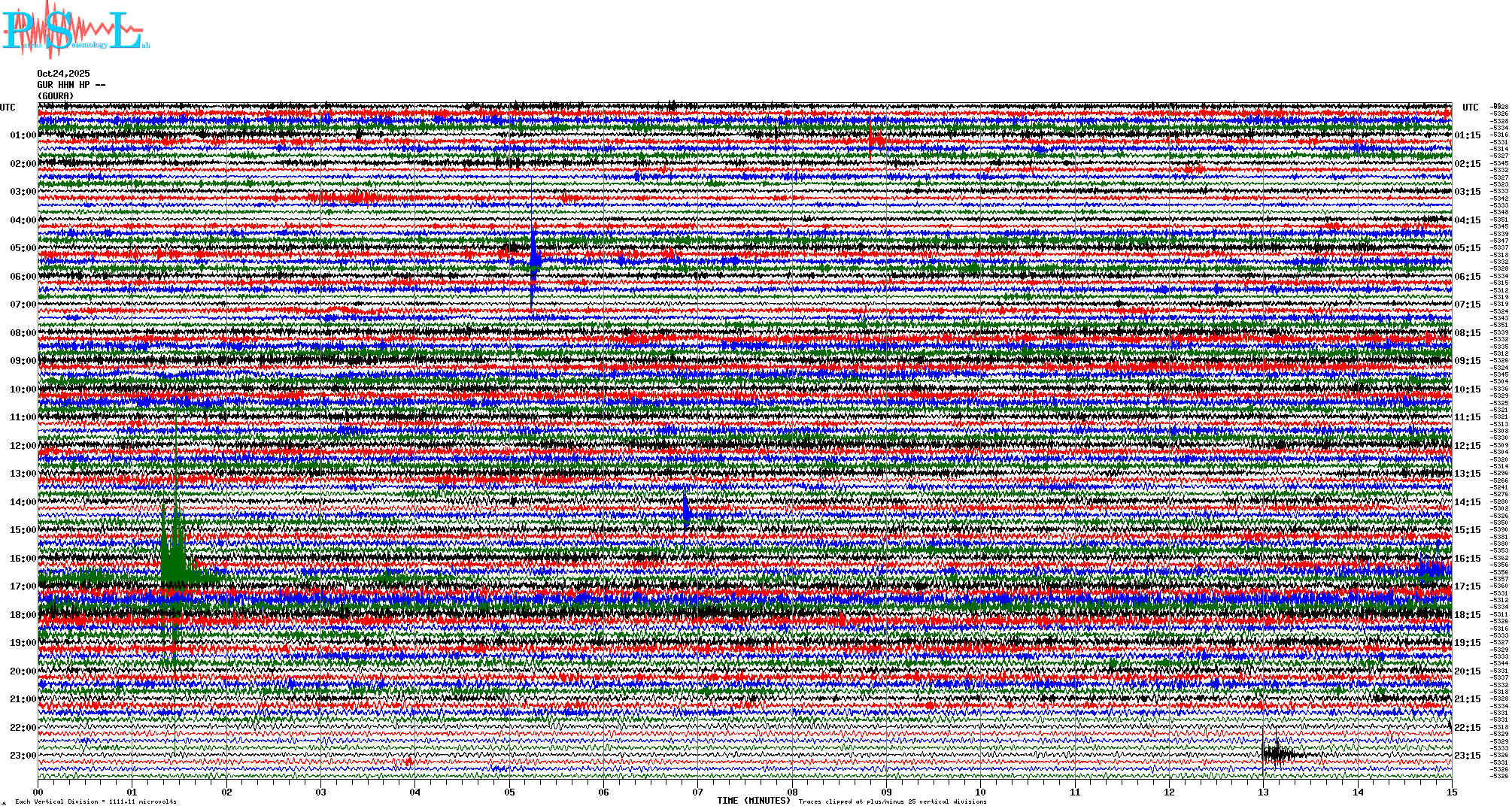Click the TIME (MINUTES) axis title
1512x812 pixels.
[x=754, y=801]
